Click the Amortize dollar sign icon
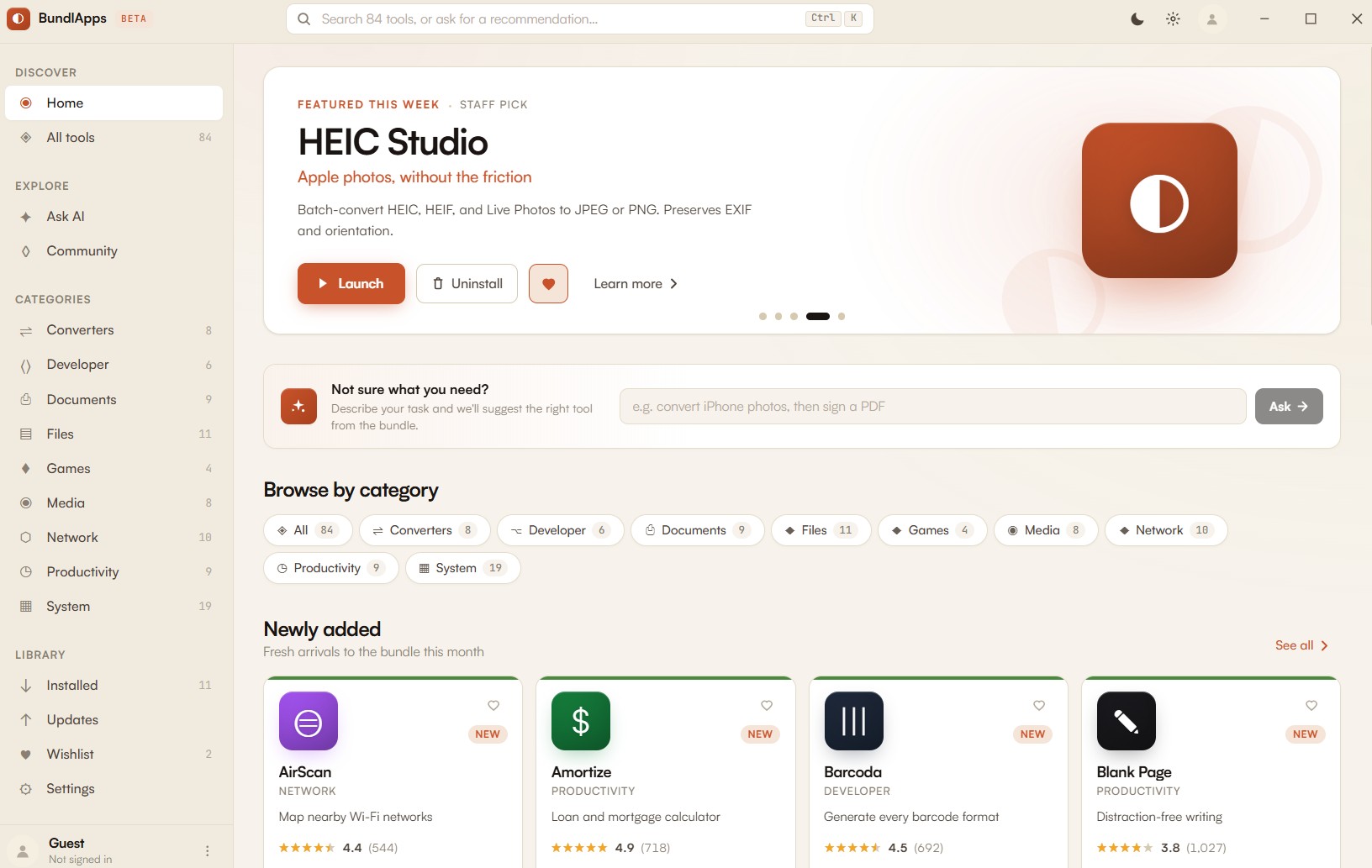The image size is (1372, 868). (581, 721)
